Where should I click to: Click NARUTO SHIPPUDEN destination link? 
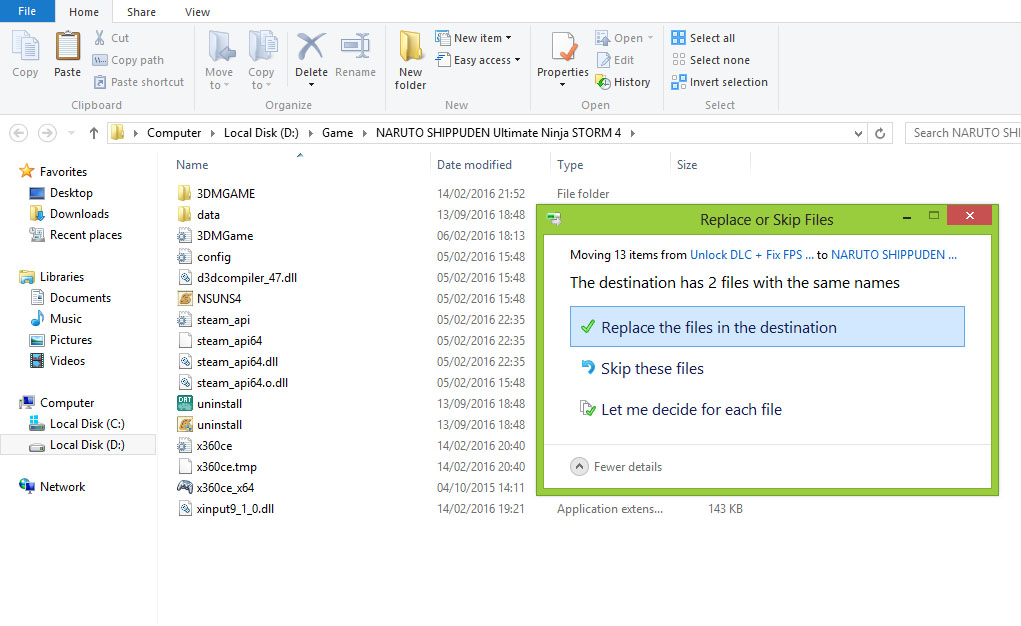tap(893, 255)
